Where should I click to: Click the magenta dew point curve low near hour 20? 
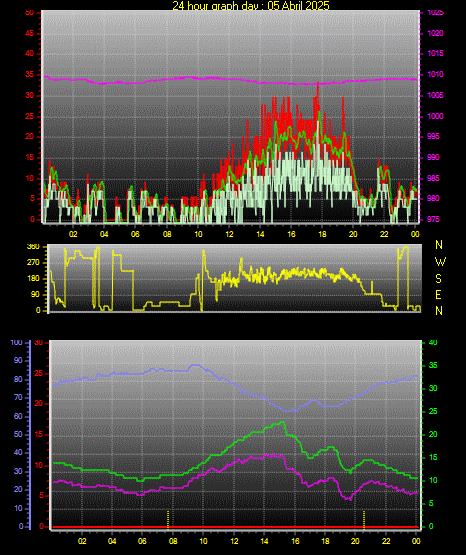point(349,498)
